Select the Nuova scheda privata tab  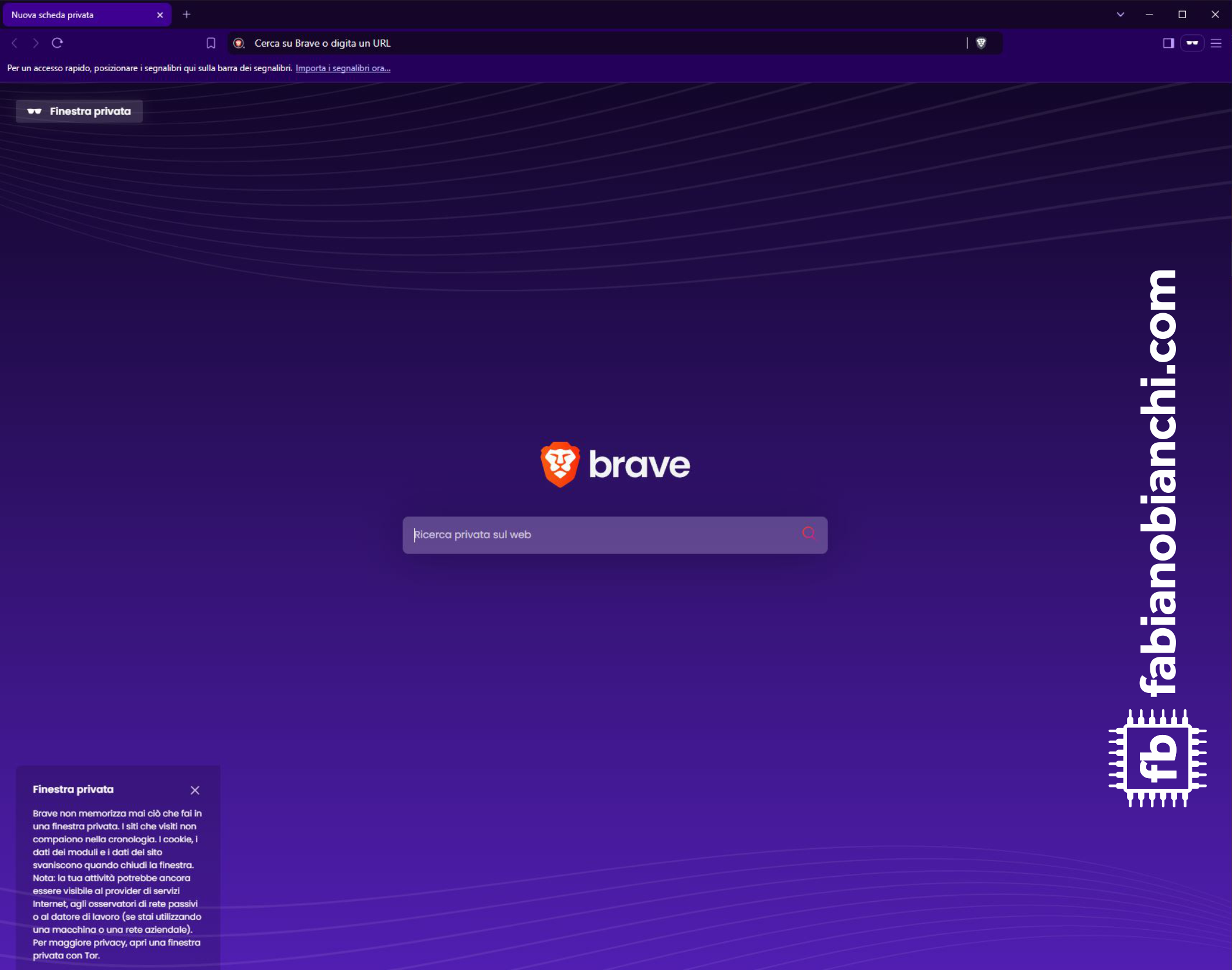[87, 15]
